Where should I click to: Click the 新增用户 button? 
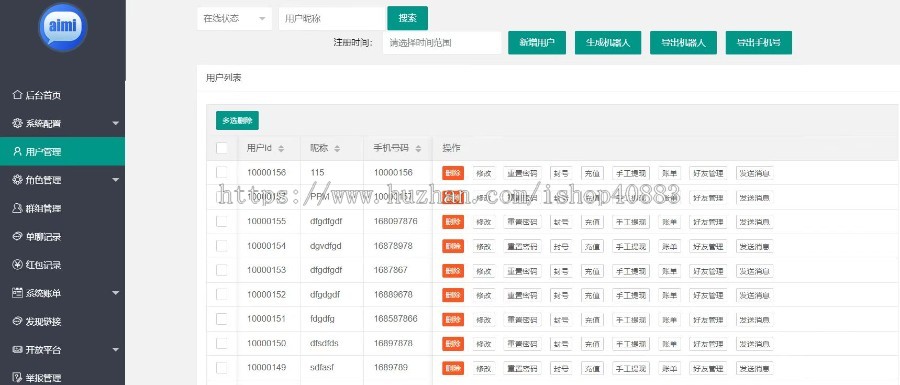tap(537, 42)
